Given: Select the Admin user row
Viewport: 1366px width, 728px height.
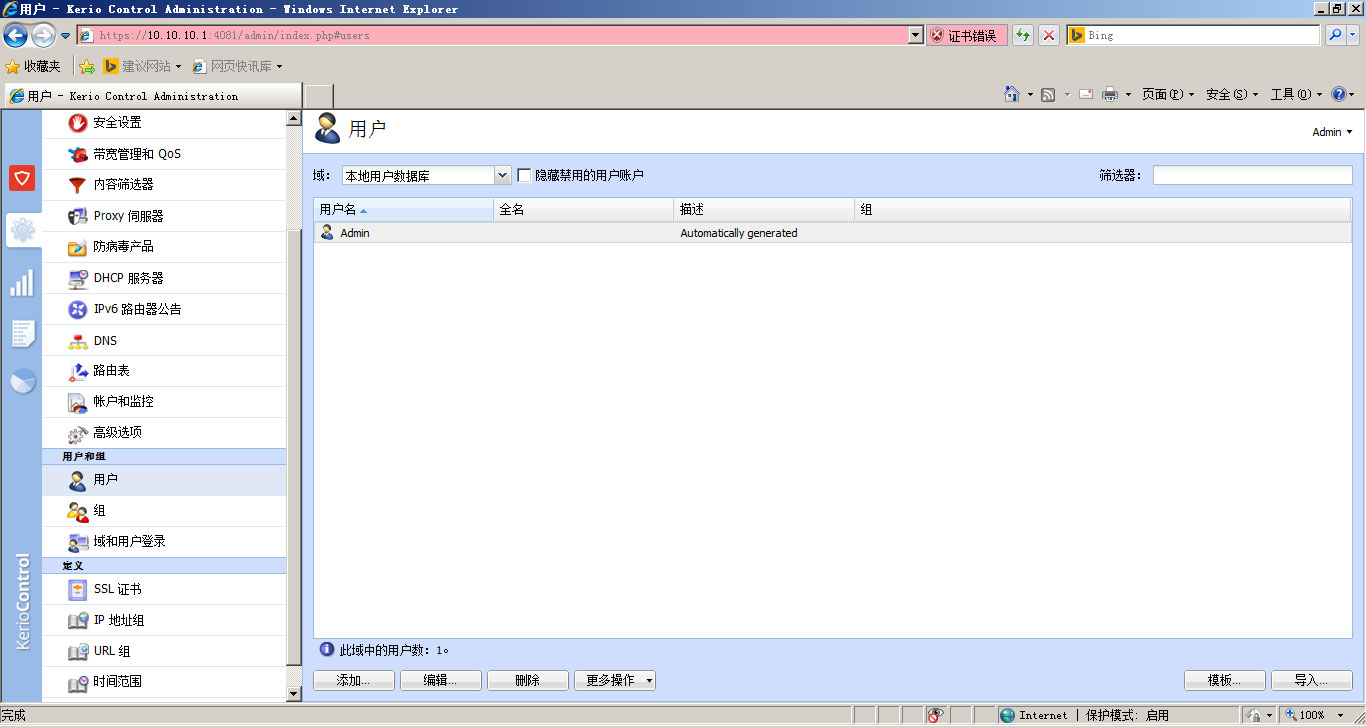Looking at the screenshot, I should pyautogui.click(x=832, y=233).
